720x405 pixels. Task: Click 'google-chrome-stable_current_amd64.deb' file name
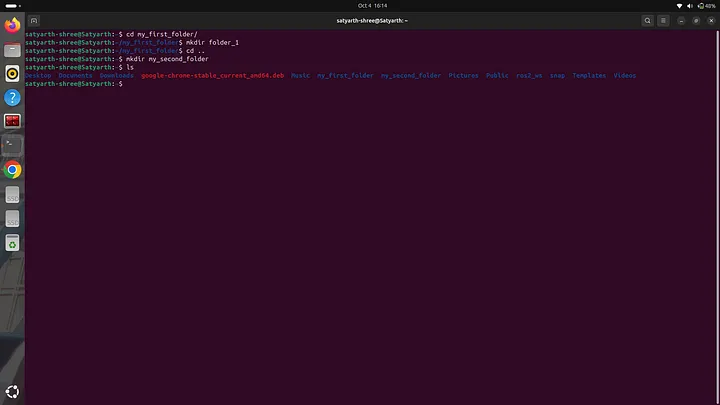(x=213, y=75)
